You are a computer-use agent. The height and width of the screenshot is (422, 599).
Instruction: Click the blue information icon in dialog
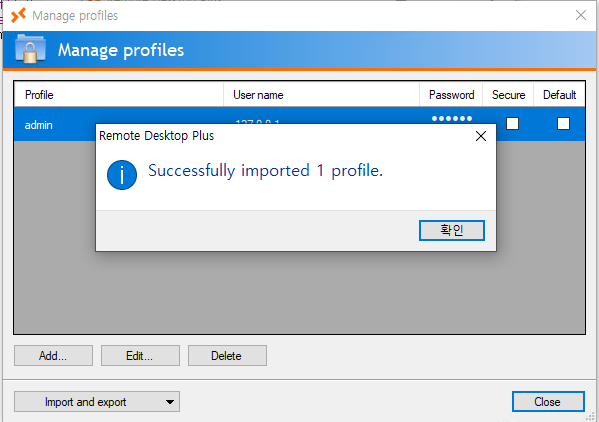point(122,175)
